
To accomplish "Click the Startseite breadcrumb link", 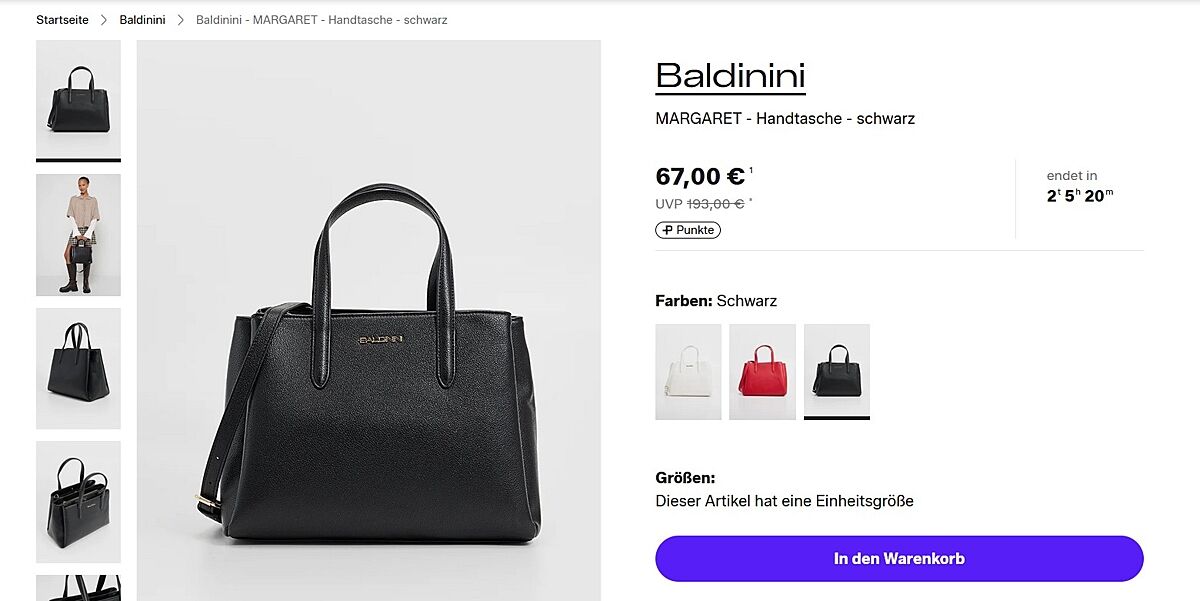I will [x=62, y=20].
